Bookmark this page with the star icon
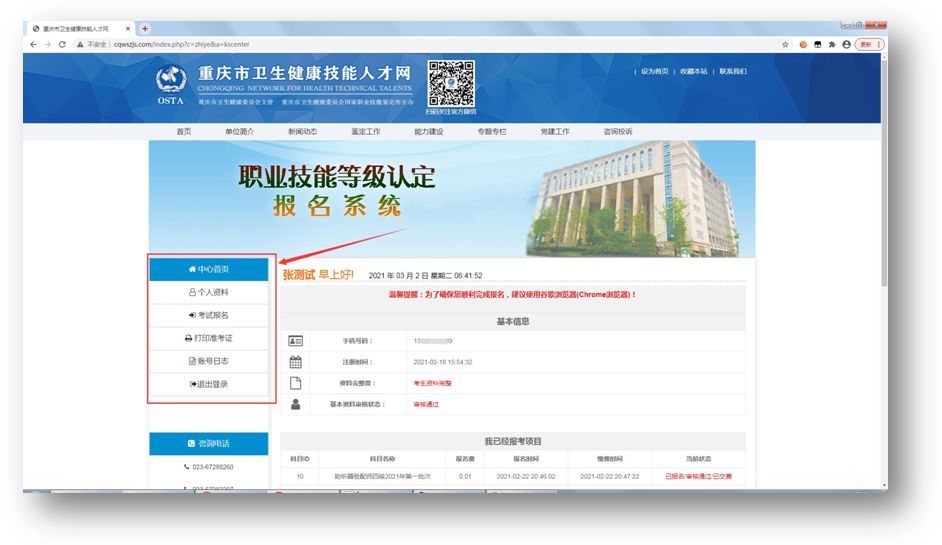 pos(786,45)
